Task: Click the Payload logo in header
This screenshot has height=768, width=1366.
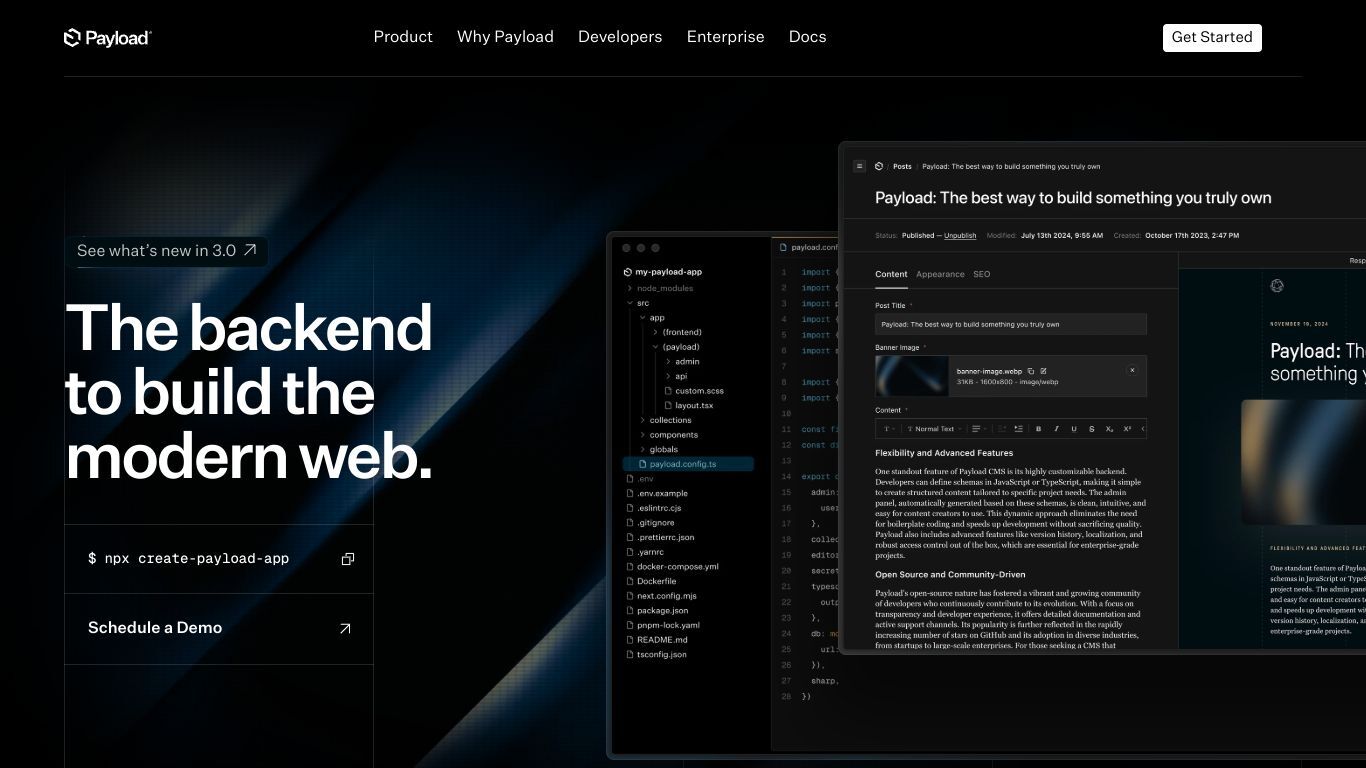Action: [x=107, y=38]
